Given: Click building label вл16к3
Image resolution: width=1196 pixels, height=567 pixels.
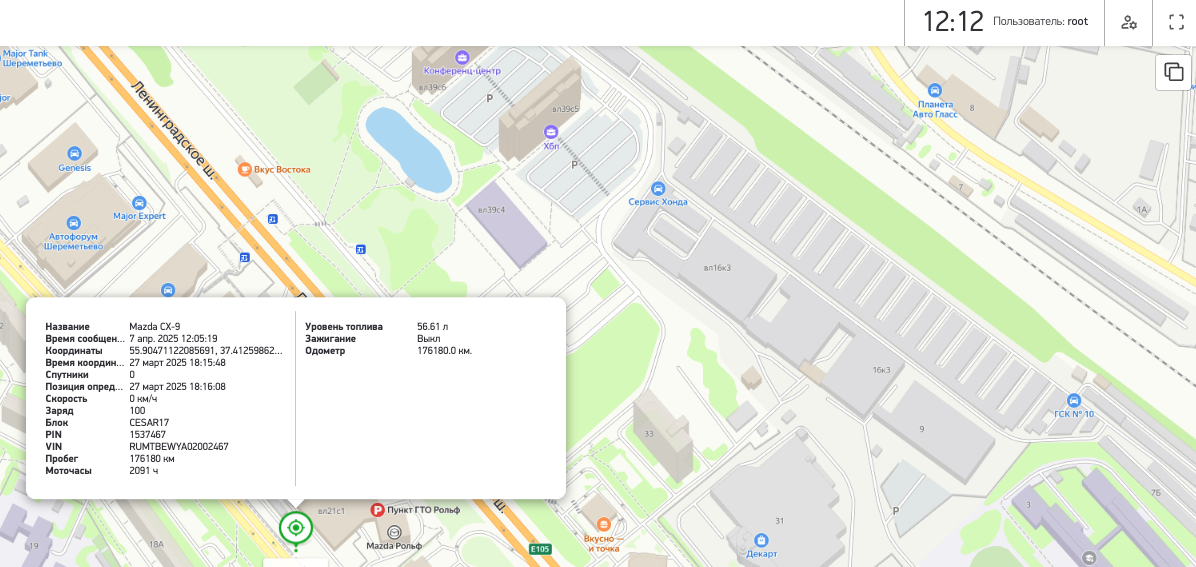Looking at the screenshot, I should (x=717, y=268).
